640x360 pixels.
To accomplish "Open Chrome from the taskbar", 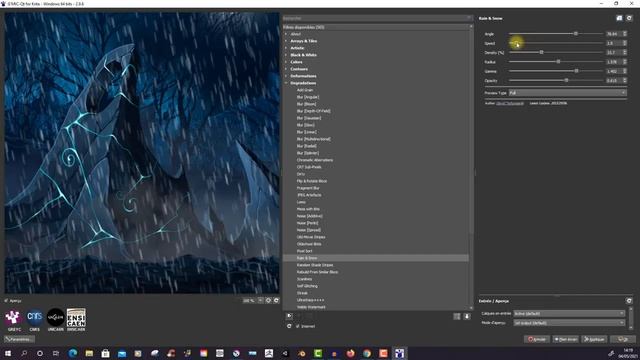I will coord(367,353).
